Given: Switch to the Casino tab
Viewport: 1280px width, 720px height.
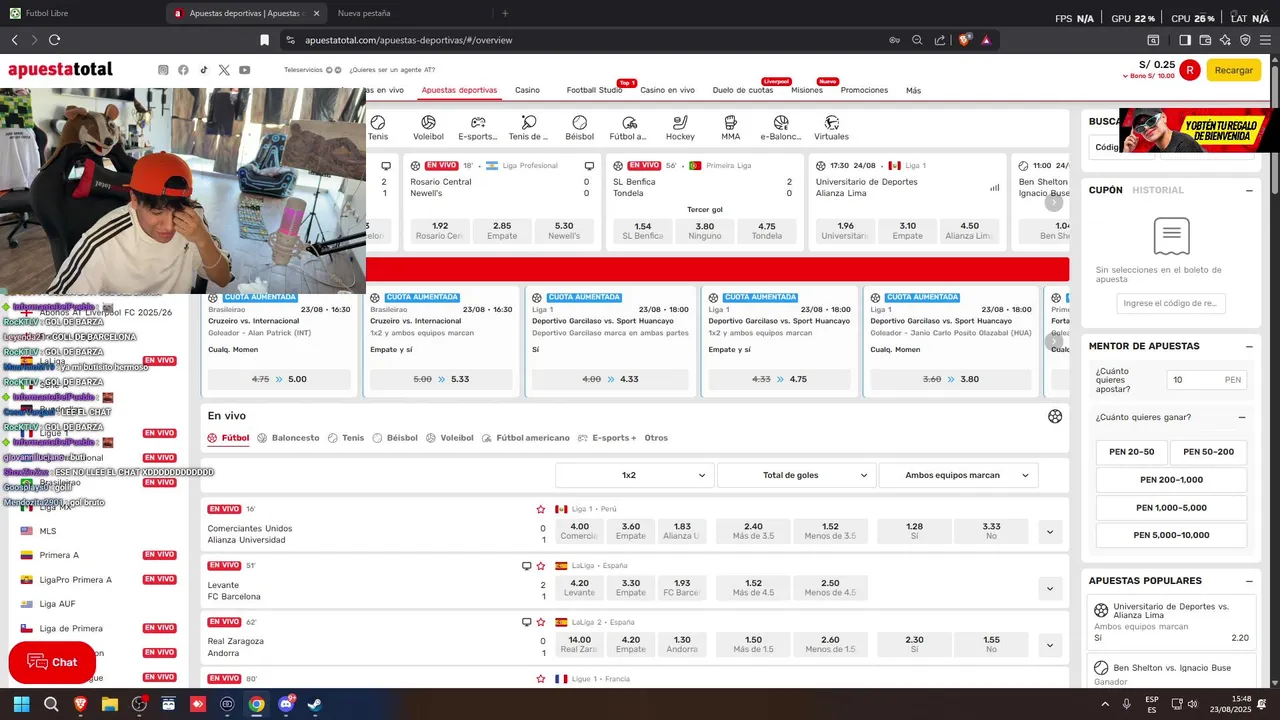Looking at the screenshot, I should (527, 90).
